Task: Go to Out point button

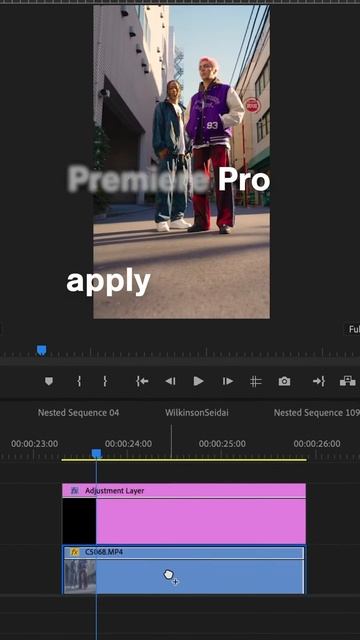Action: (x=319, y=381)
